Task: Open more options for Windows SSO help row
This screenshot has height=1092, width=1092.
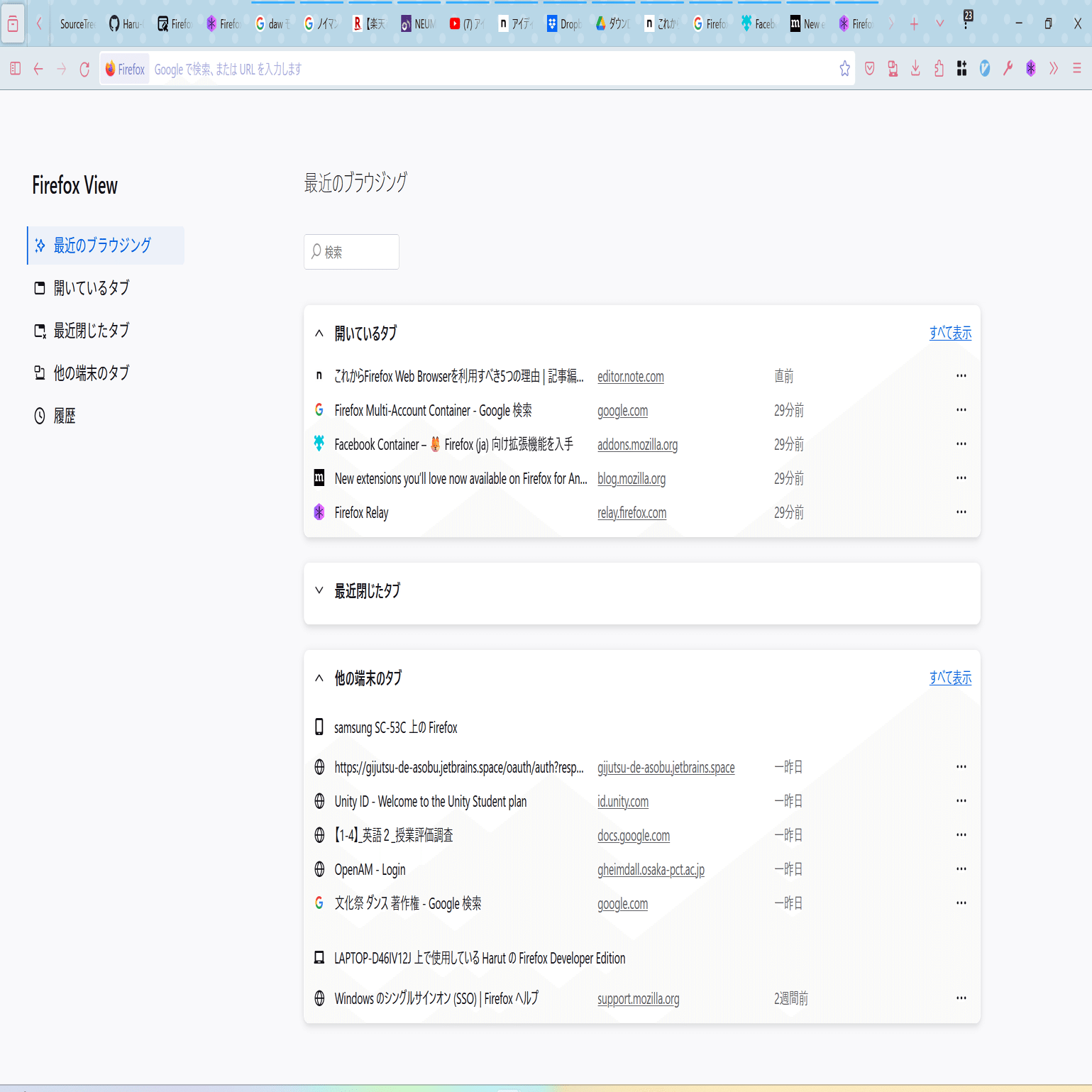Action: pos(961,998)
